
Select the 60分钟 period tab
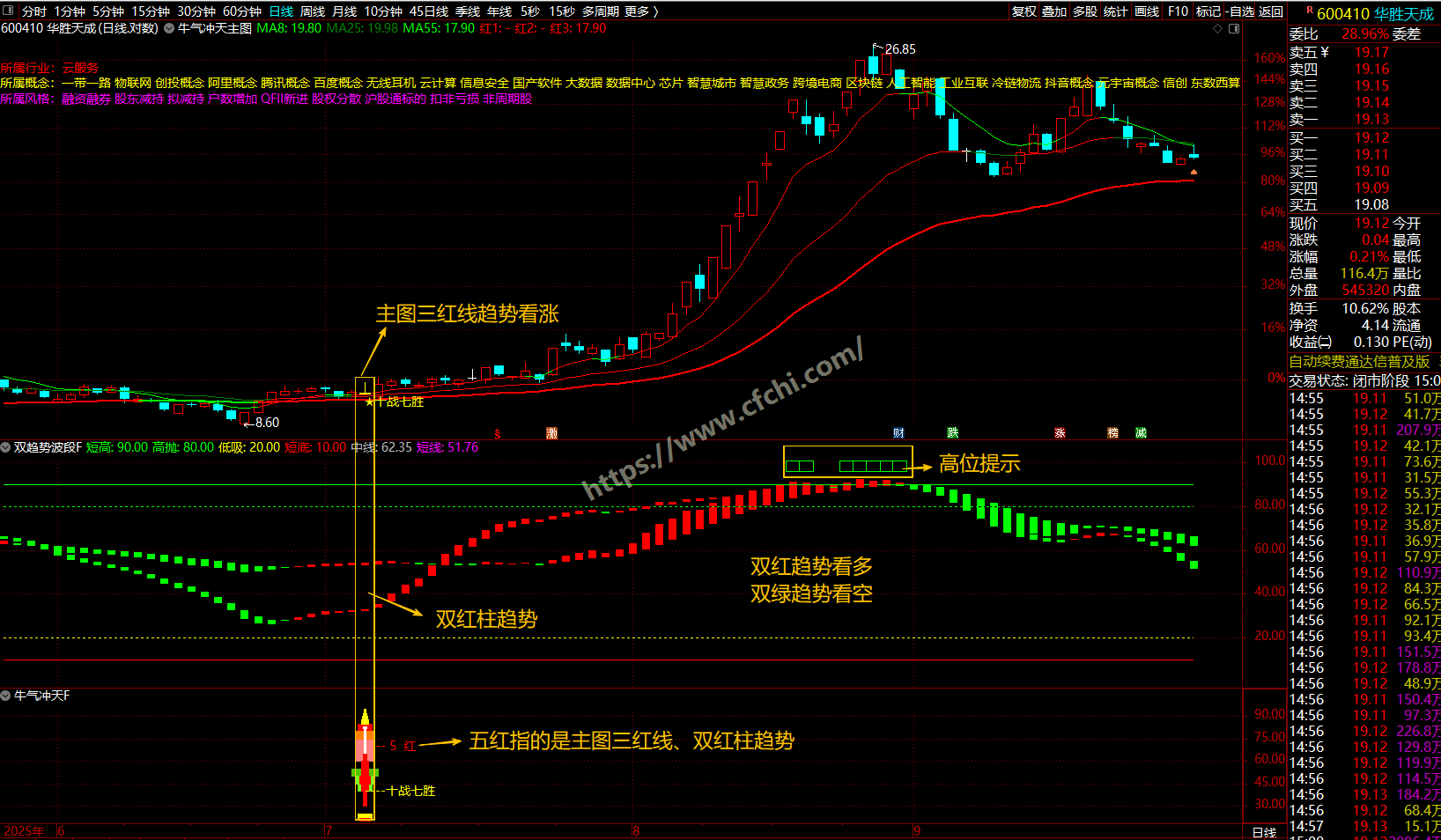242,11
